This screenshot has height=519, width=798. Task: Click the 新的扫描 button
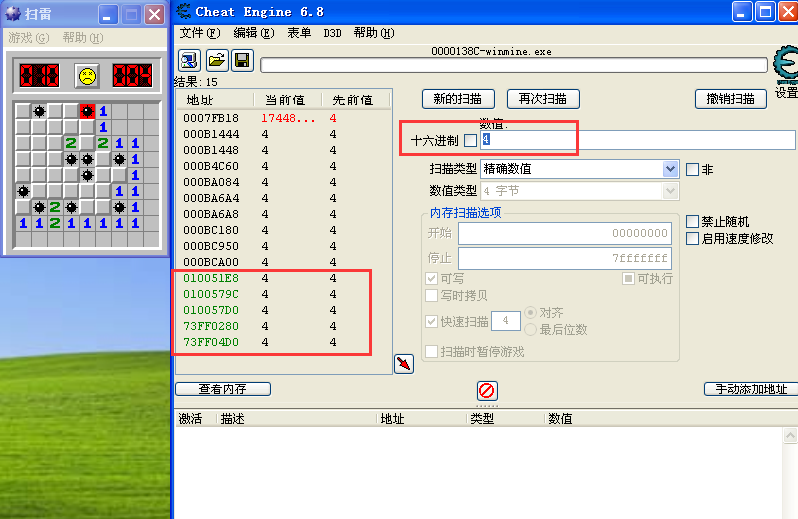458,99
